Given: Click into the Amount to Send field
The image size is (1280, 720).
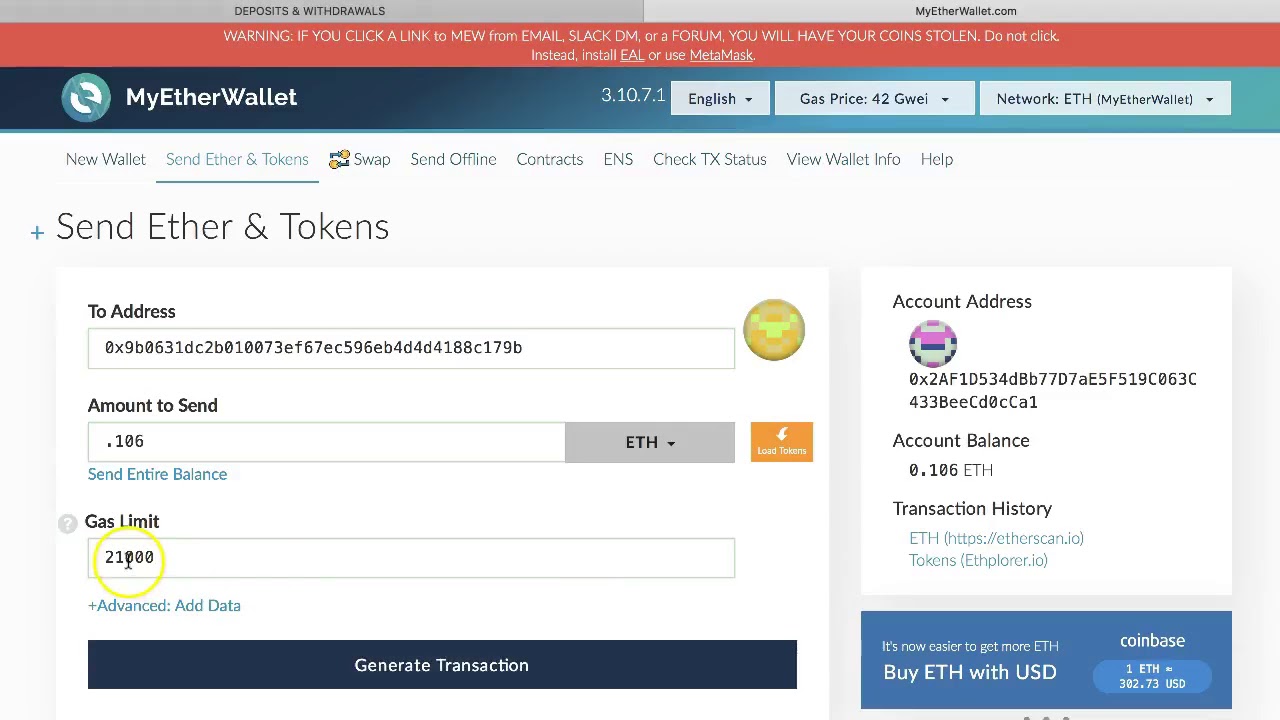Looking at the screenshot, I should 326,443.
